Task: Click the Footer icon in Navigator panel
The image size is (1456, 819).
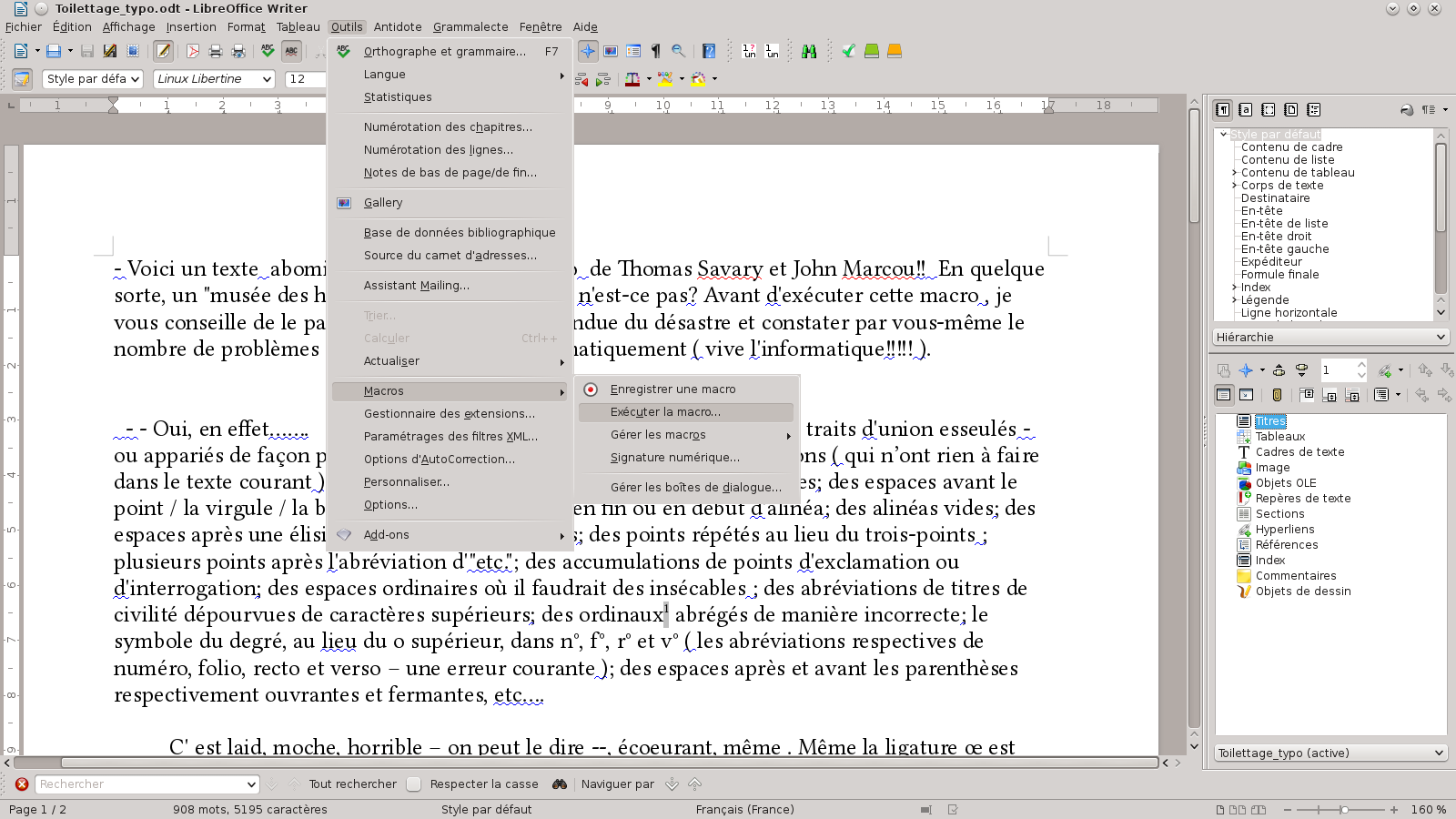Action: (x=1330, y=395)
